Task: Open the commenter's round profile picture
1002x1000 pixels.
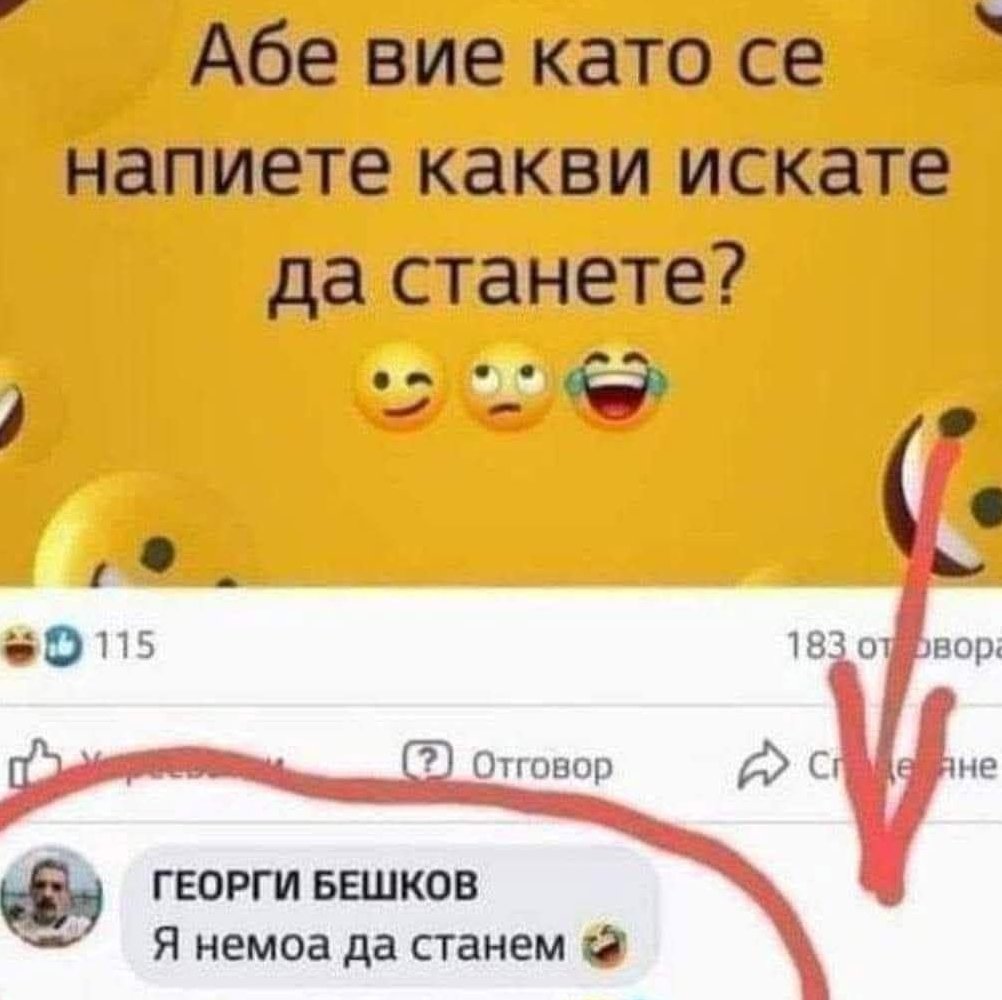Action: click(x=50, y=898)
